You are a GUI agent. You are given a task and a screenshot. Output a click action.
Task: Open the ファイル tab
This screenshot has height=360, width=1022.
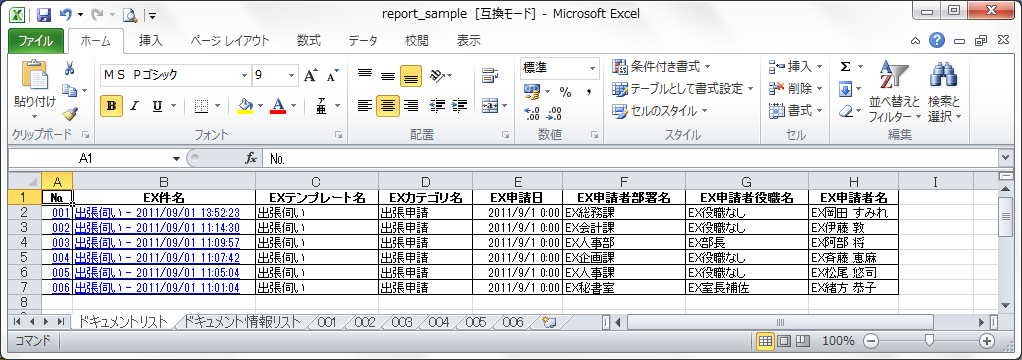pos(36,40)
